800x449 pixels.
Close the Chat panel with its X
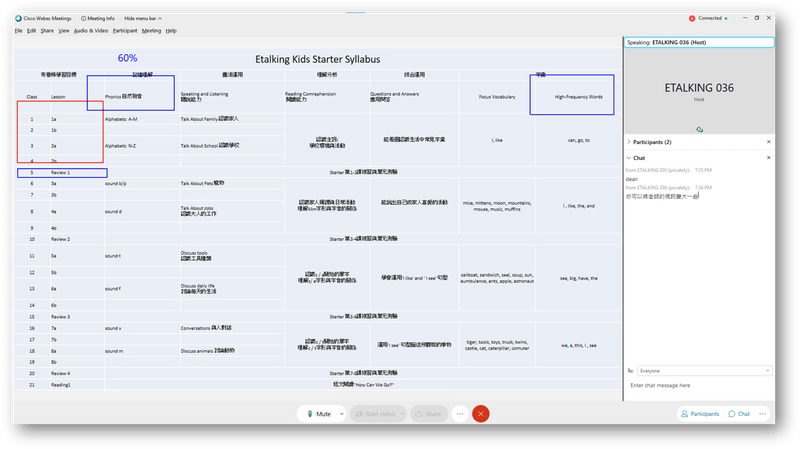768,157
